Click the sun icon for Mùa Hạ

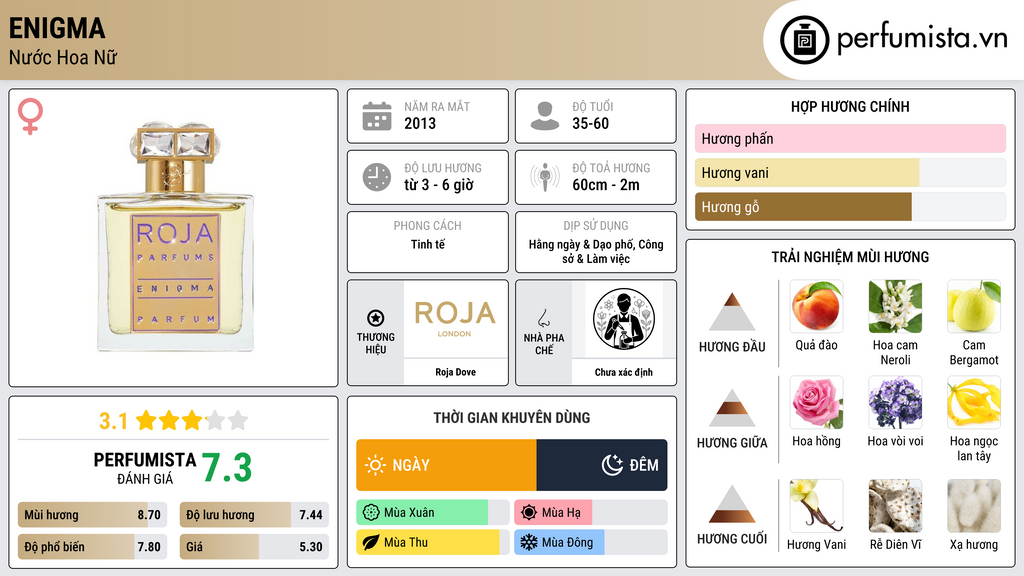529,513
